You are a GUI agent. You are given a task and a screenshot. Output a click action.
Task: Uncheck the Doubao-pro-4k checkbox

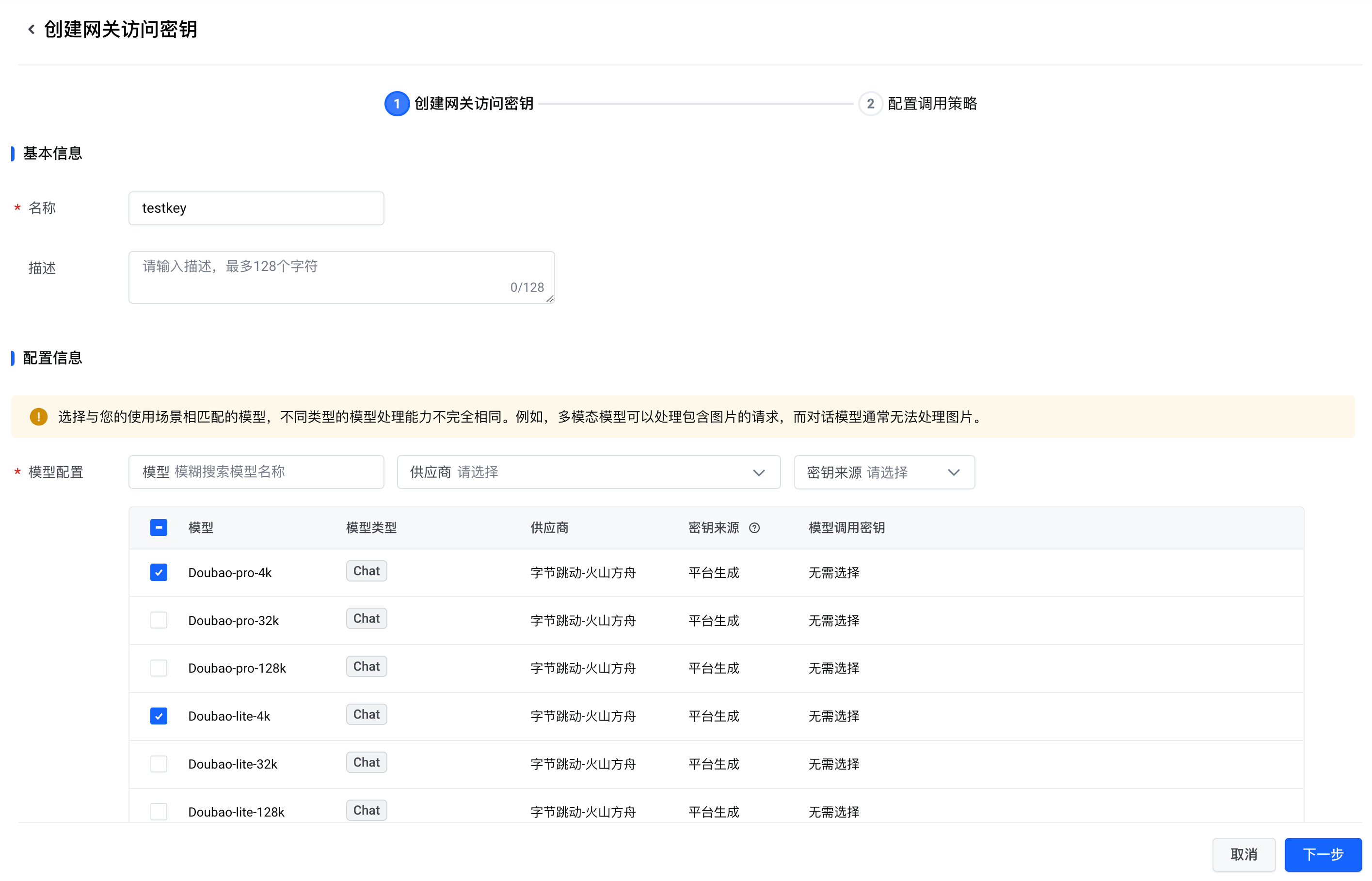coord(159,572)
